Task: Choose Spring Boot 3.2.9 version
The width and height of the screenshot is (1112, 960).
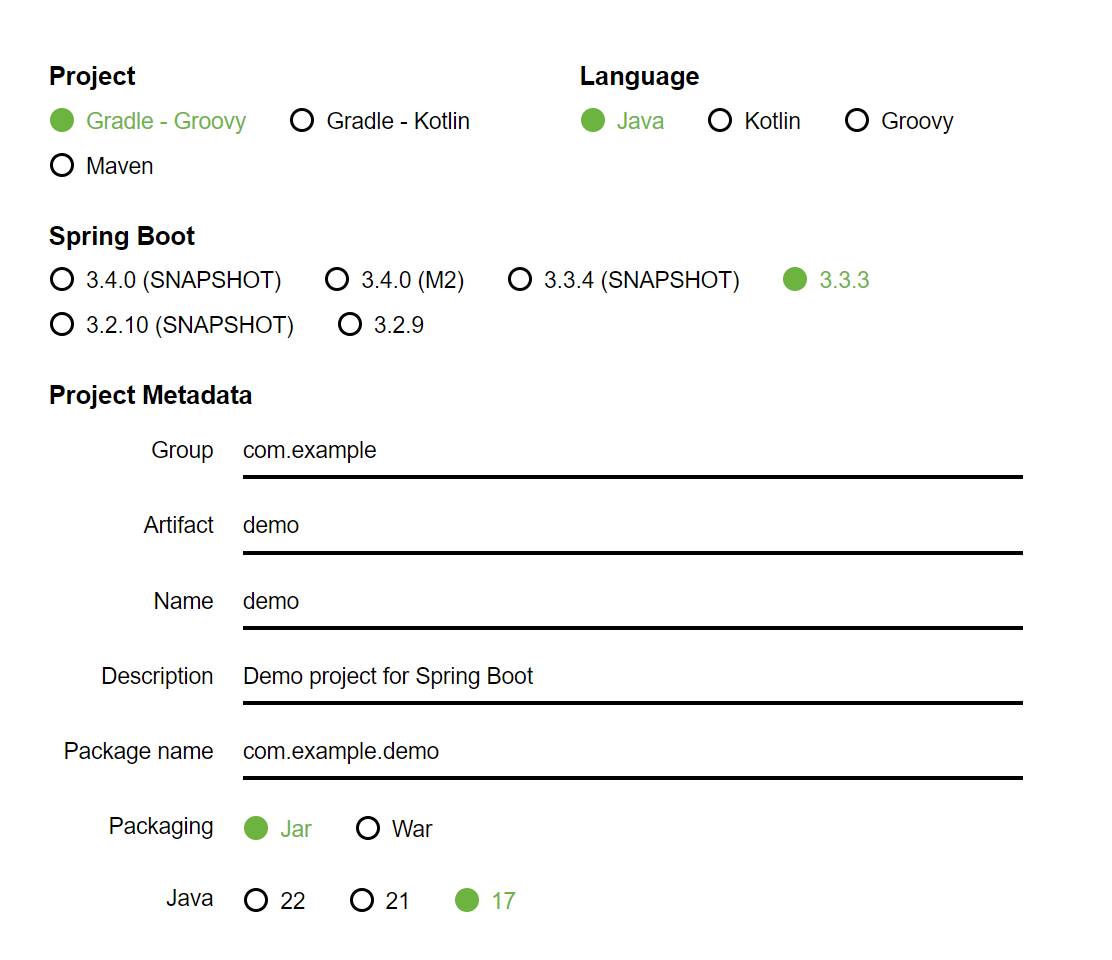Action: [x=350, y=325]
